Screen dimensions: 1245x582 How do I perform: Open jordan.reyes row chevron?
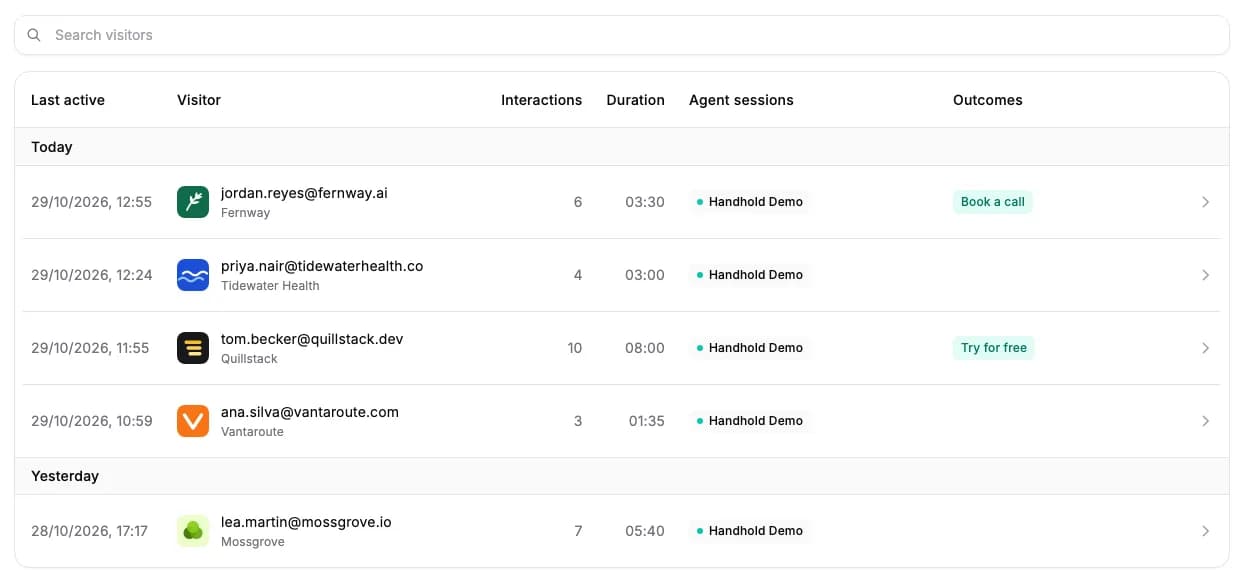pyautogui.click(x=1205, y=202)
